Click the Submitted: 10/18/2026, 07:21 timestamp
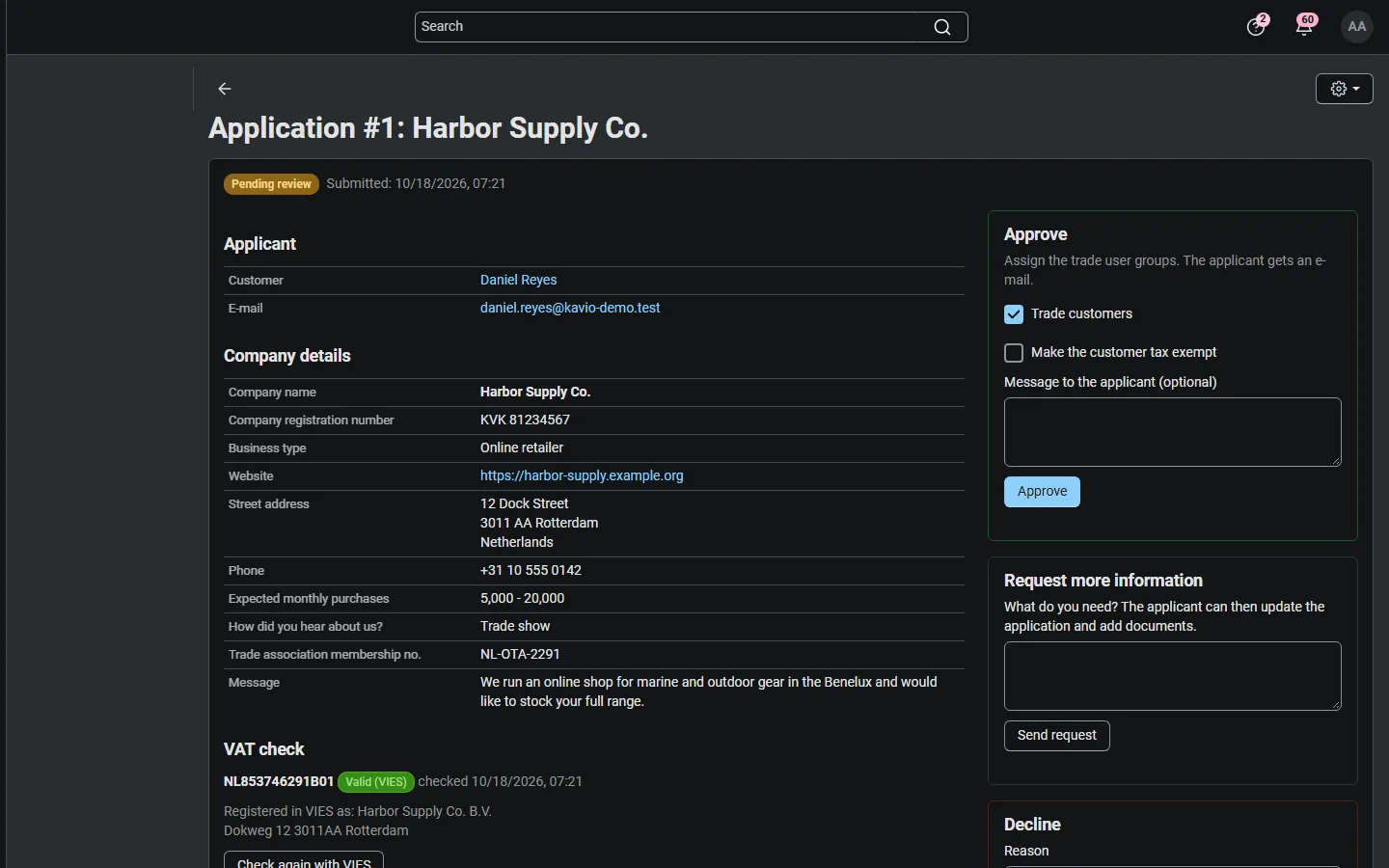This screenshot has width=1389, height=868. click(x=416, y=184)
